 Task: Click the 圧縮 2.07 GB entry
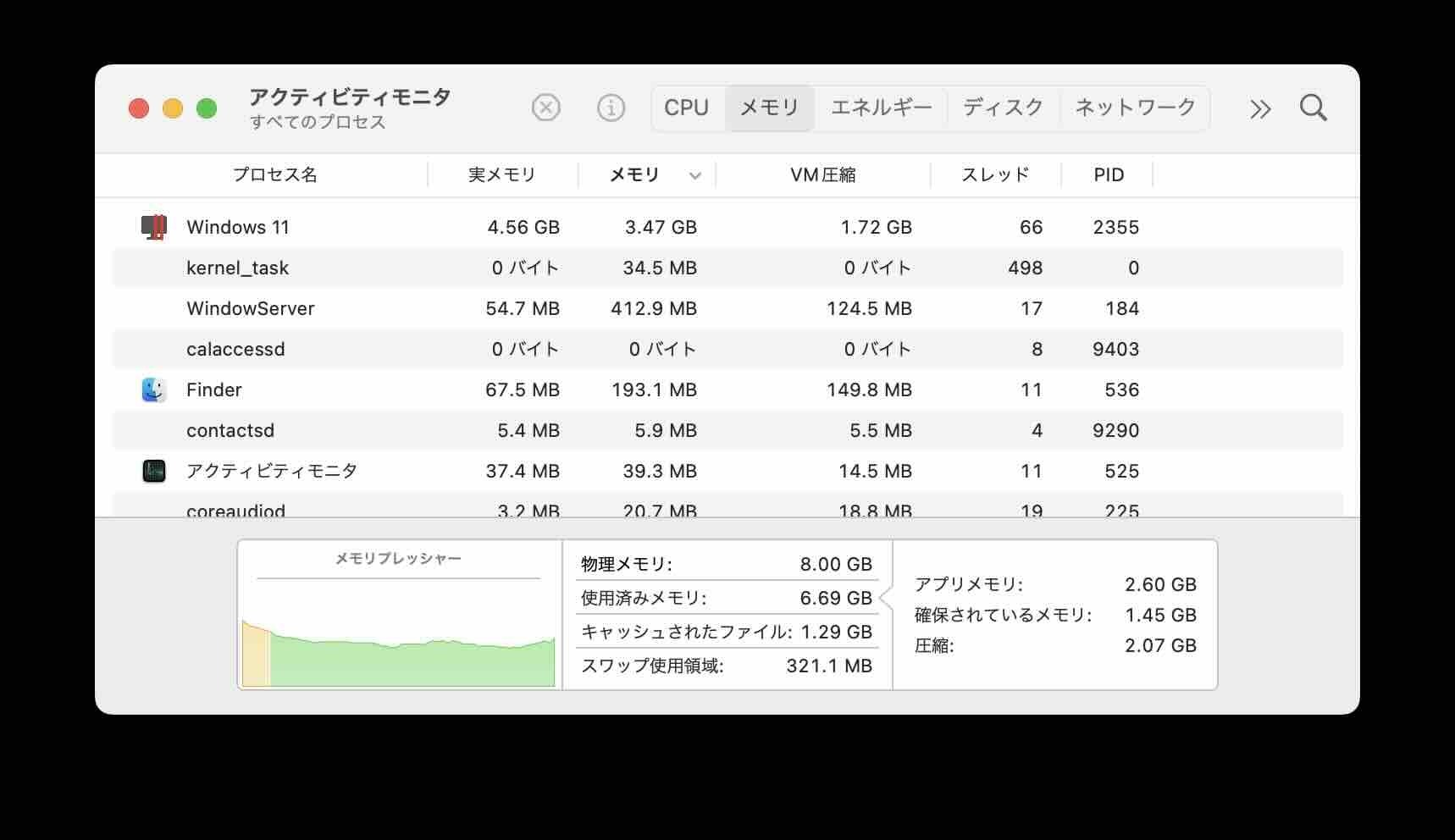(x=1055, y=645)
